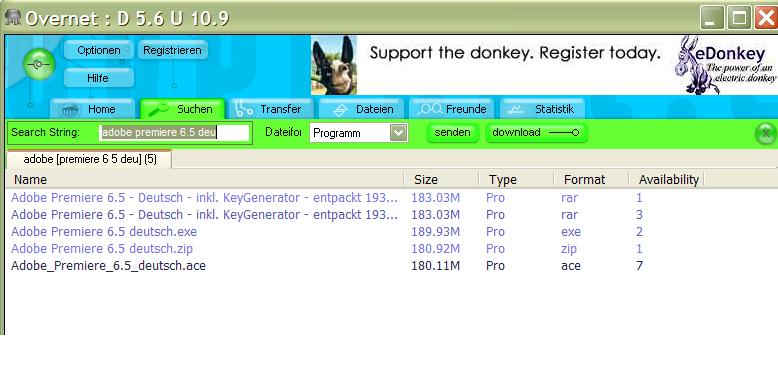Open the Optionen button
Viewport: 778px width, 384px height.
click(99, 50)
